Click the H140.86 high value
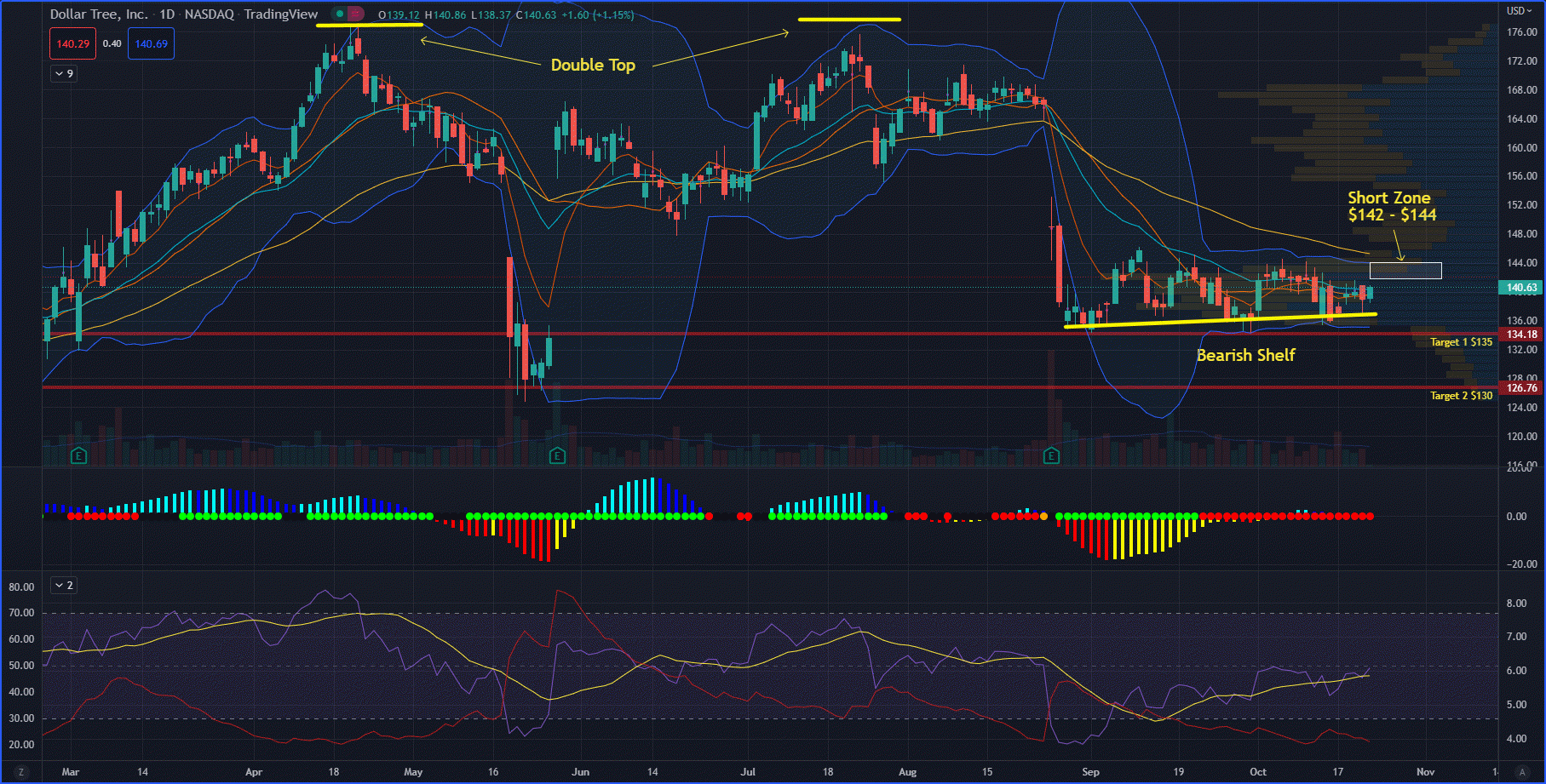The height and width of the screenshot is (784, 1546). click(x=445, y=15)
